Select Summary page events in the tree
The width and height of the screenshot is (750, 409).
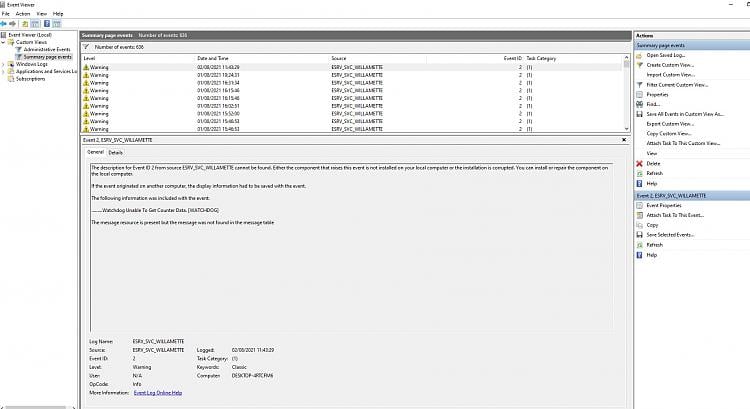pos(47,57)
